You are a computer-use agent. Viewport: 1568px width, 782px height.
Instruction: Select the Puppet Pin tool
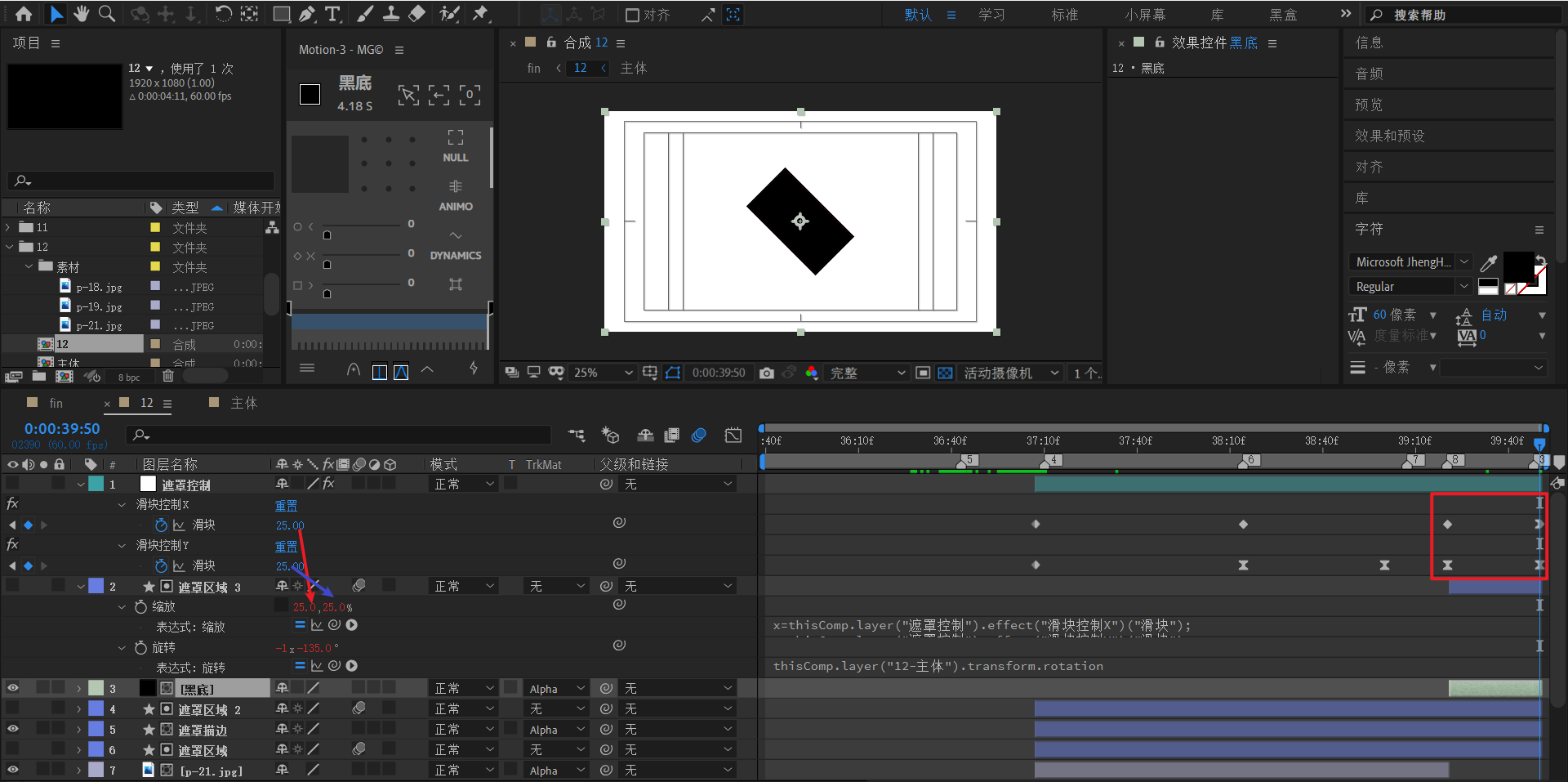pyautogui.click(x=480, y=14)
